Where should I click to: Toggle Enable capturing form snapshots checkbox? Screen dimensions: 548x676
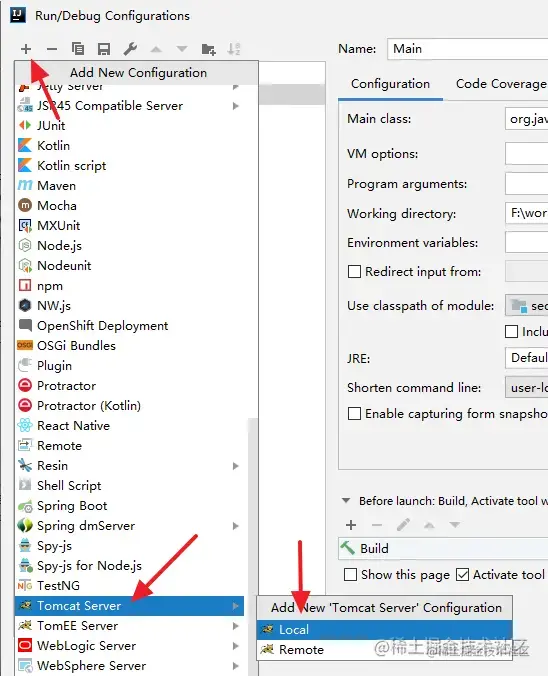click(354, 414)
